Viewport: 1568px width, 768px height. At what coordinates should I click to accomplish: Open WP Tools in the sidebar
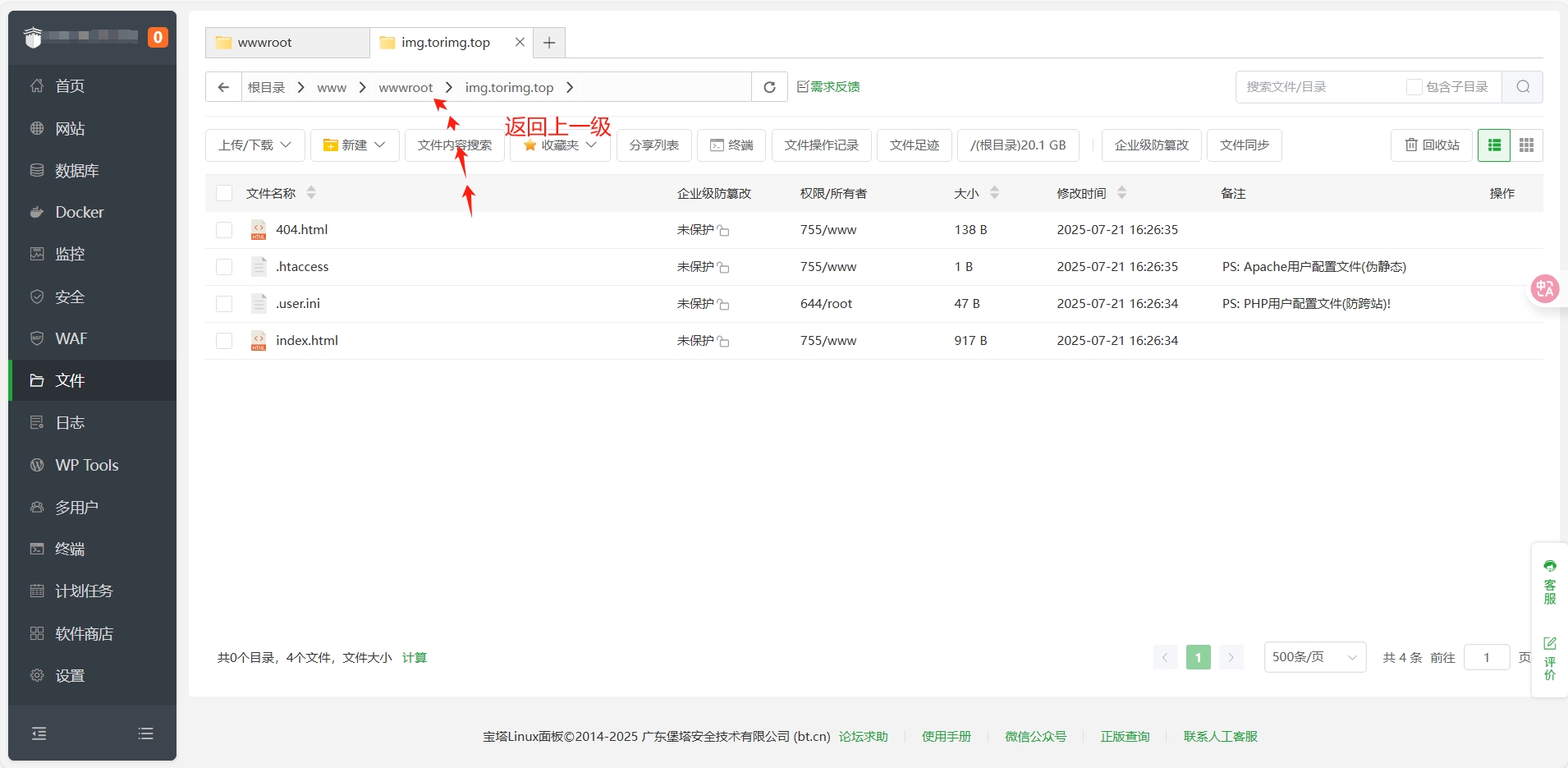pos(86,465)
